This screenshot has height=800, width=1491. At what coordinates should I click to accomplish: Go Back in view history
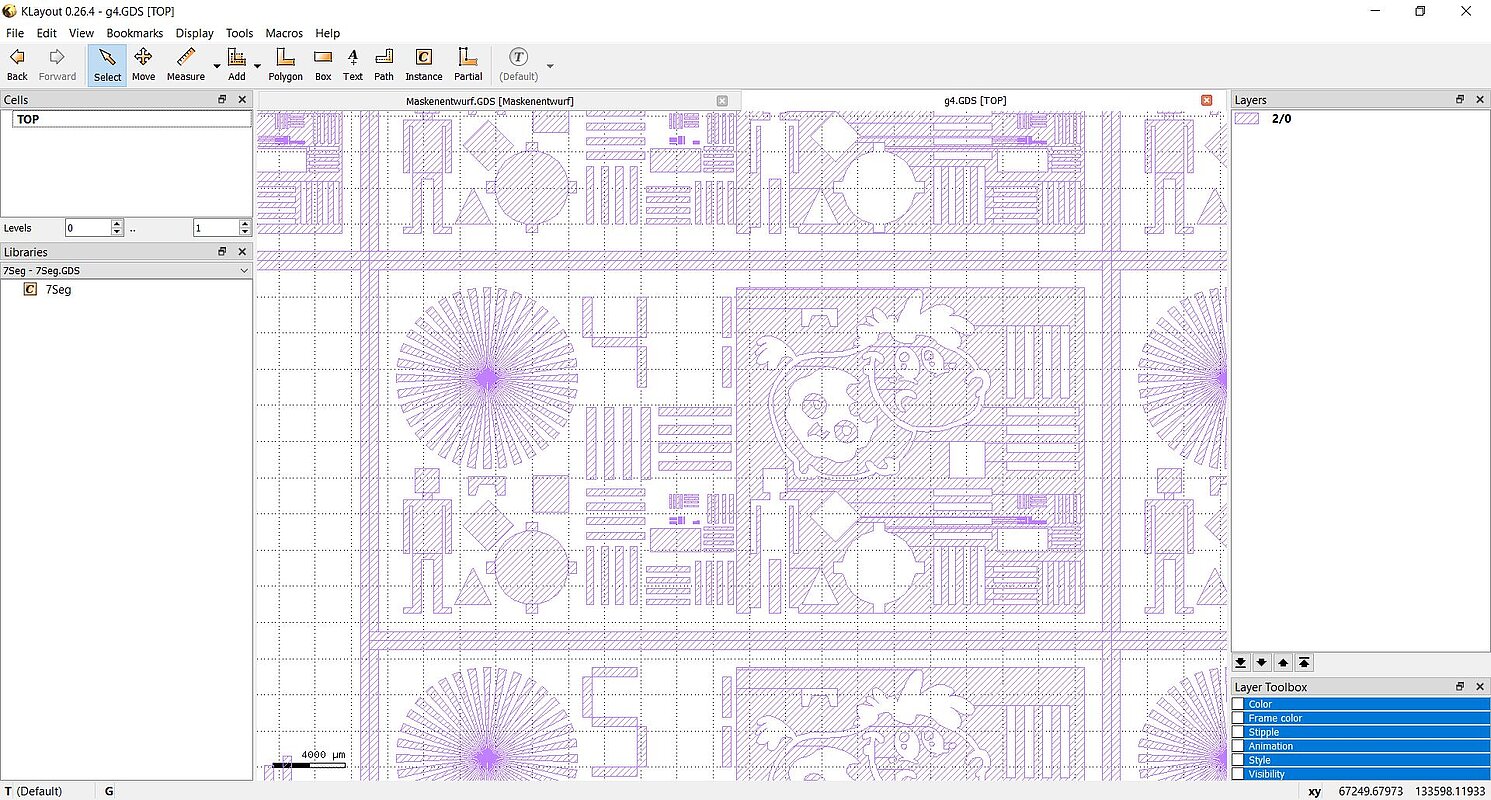pos(17,65)
